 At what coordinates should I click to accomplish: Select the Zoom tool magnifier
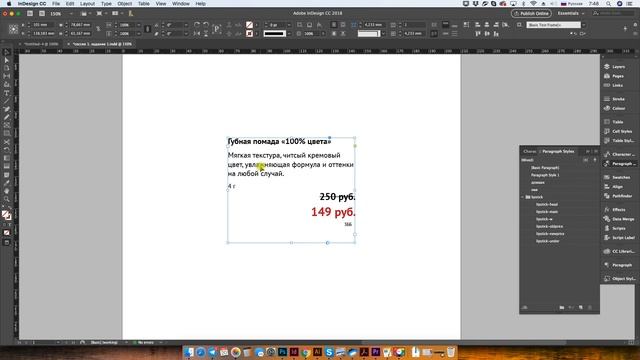(x=7, y=199)
